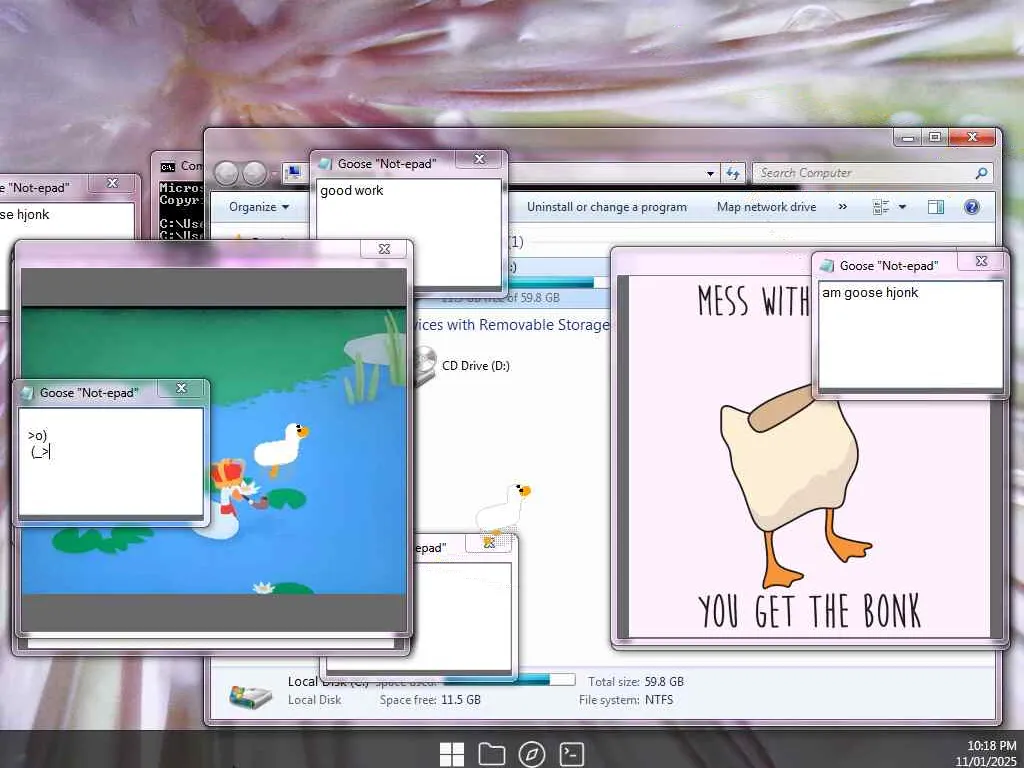Click the CD Drive (D:) label
The width and height of the screenshot is (1024, 768).
475,366
